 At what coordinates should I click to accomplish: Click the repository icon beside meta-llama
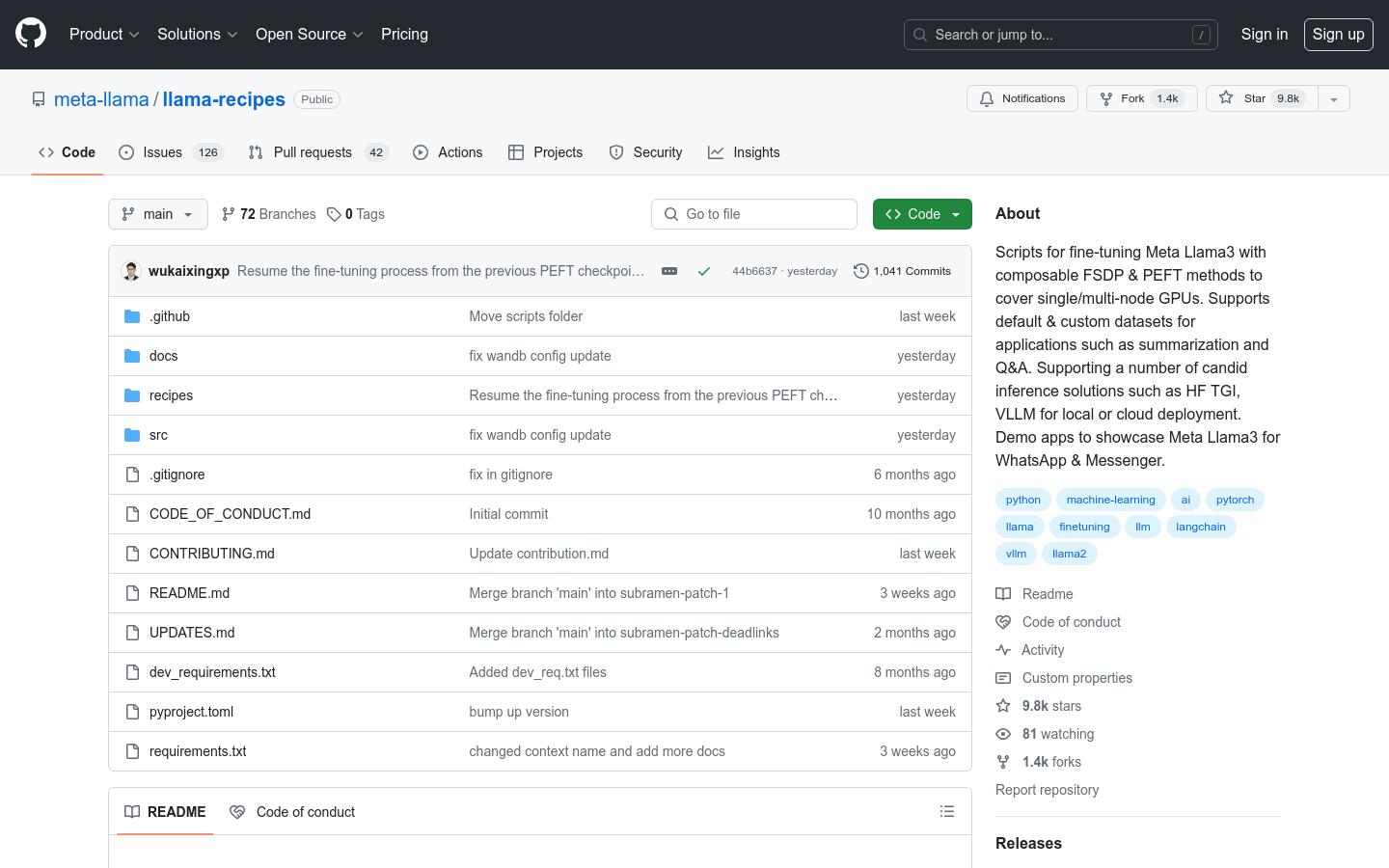pos(39,99)
